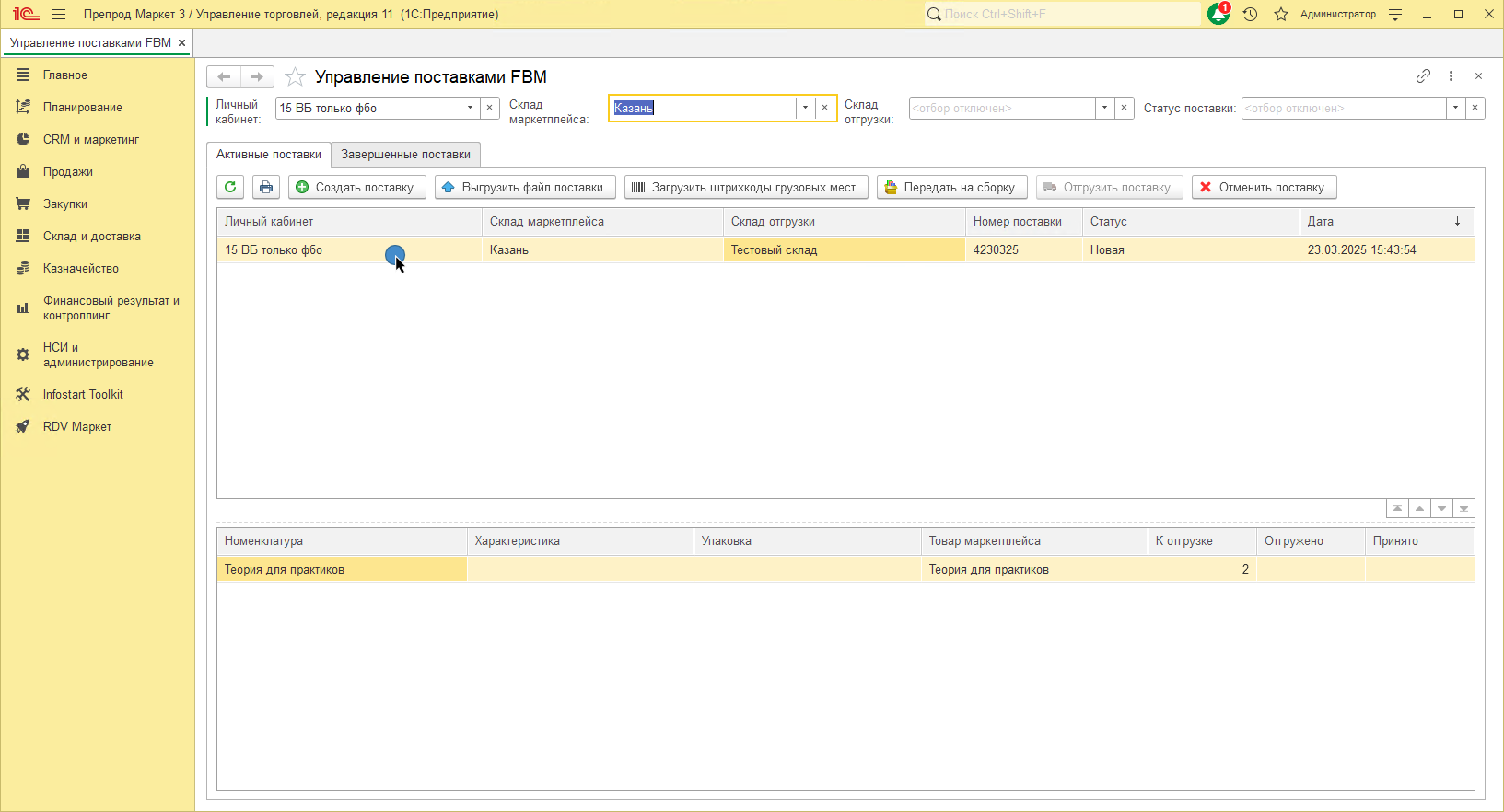Go back with the left arrow button
This screenshot has width=1504, height=812.
[x=224, y=76]
